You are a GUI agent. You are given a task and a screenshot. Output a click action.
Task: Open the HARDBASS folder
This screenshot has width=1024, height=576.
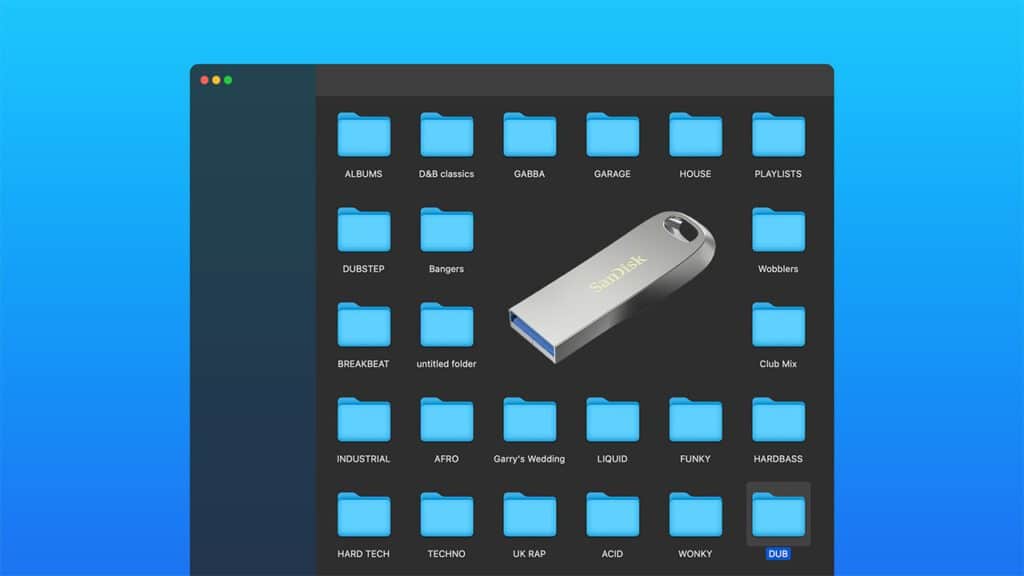pos(778,421)
